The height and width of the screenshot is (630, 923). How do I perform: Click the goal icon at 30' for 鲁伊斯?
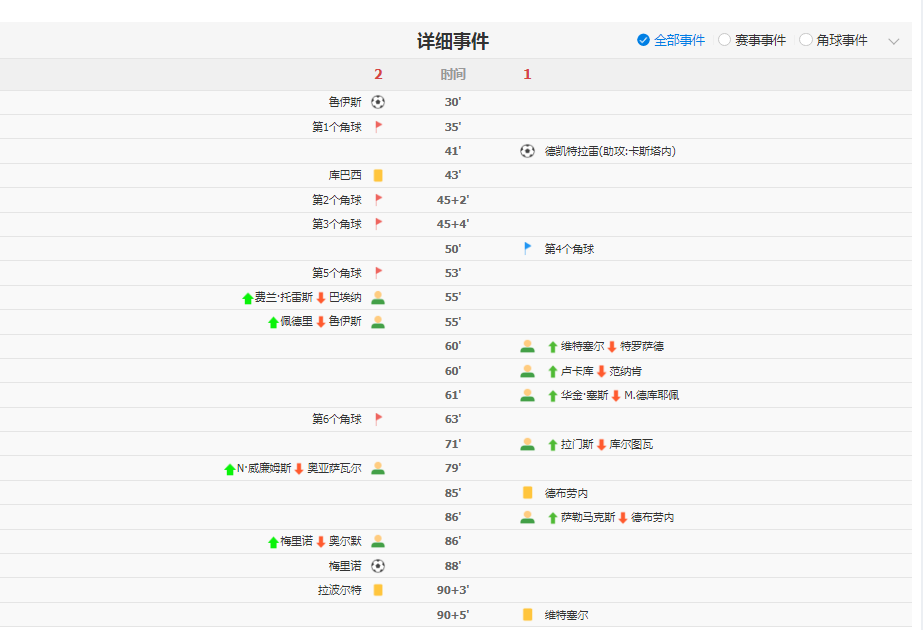pos(378,102)
